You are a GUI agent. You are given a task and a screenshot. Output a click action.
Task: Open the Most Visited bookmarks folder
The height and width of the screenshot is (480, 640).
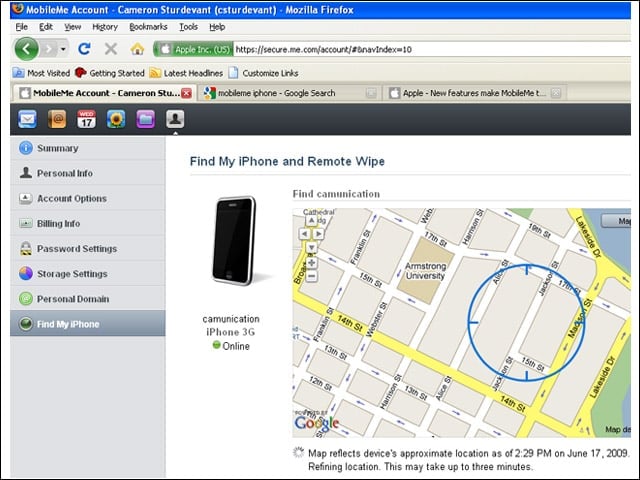click(x=41, y=73)
